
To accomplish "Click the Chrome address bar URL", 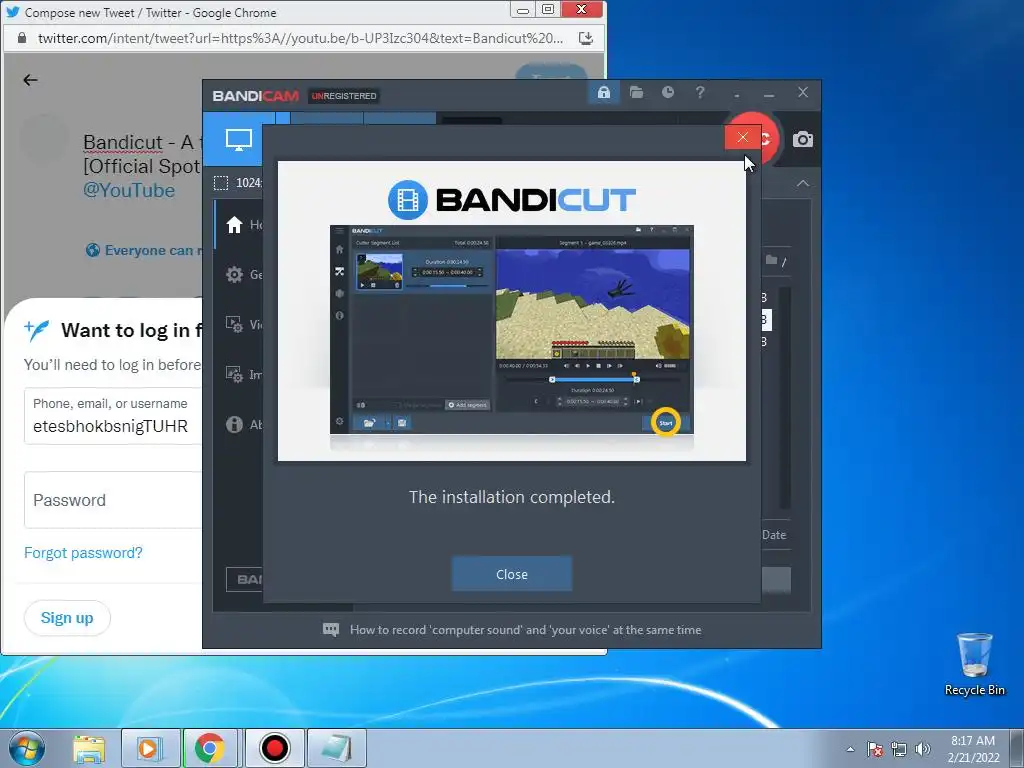I will coord(300,38).
